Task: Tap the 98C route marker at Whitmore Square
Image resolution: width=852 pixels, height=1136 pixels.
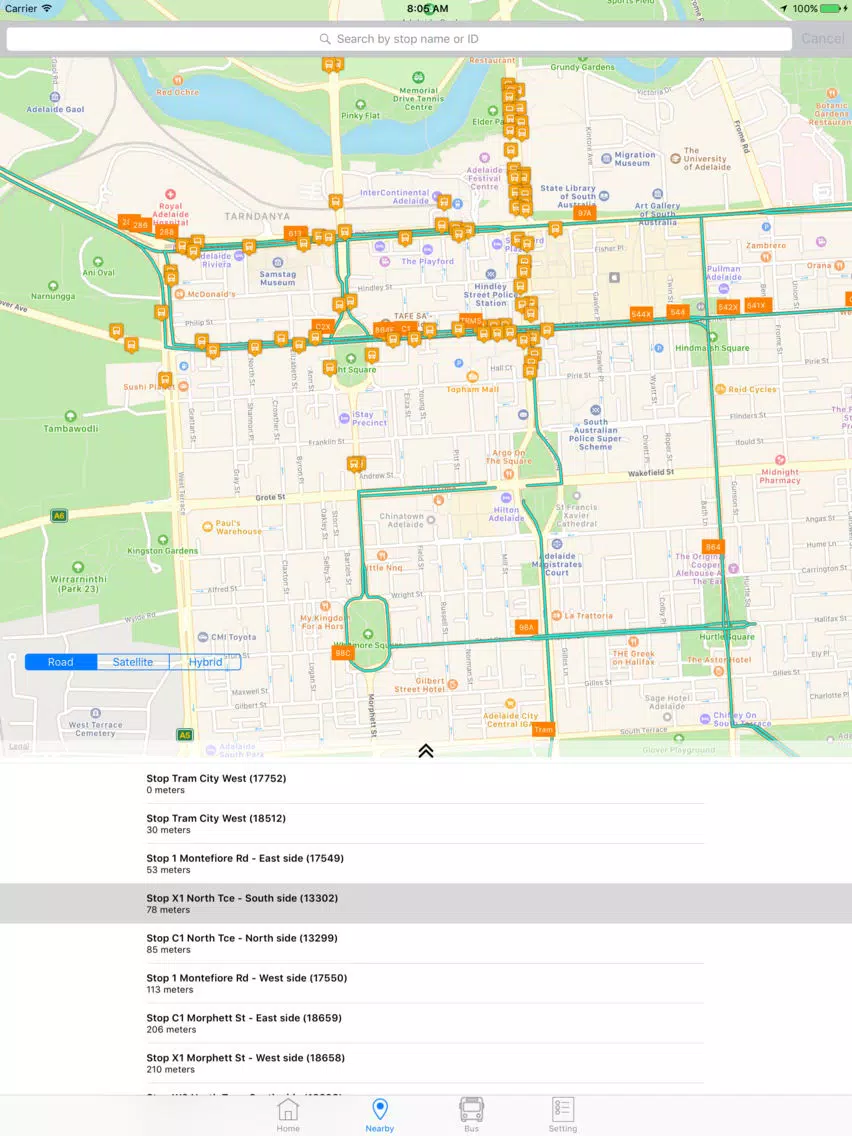Action: 343,653
